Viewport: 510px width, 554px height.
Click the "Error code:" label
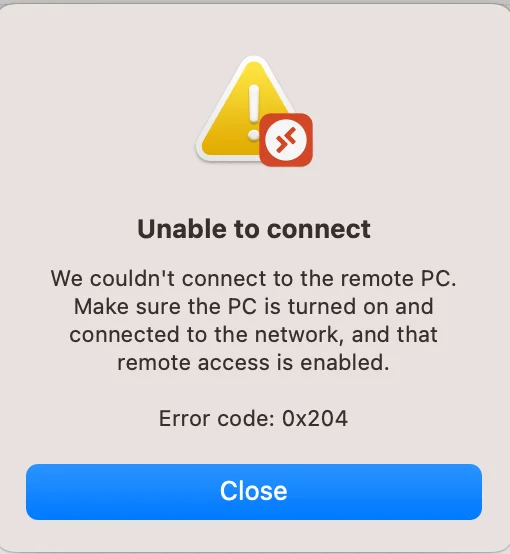217,419
